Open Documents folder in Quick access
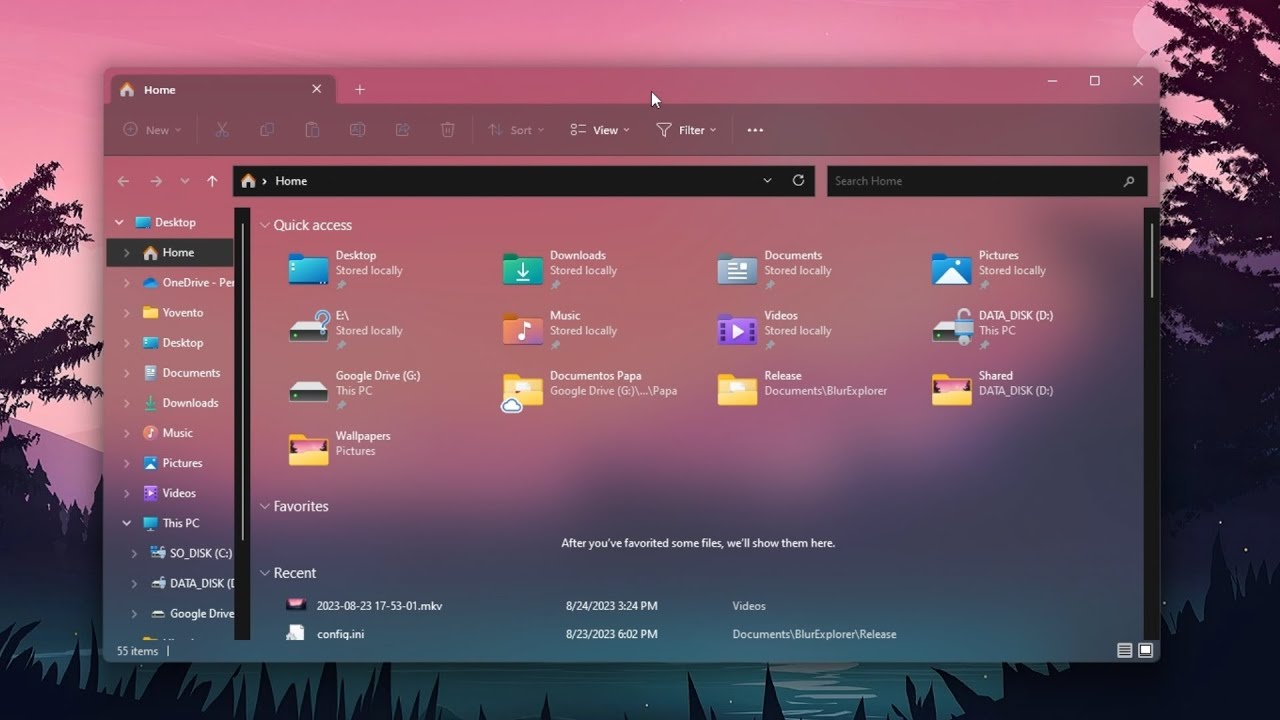This screenshot has width=1280, height=720. 775,270
